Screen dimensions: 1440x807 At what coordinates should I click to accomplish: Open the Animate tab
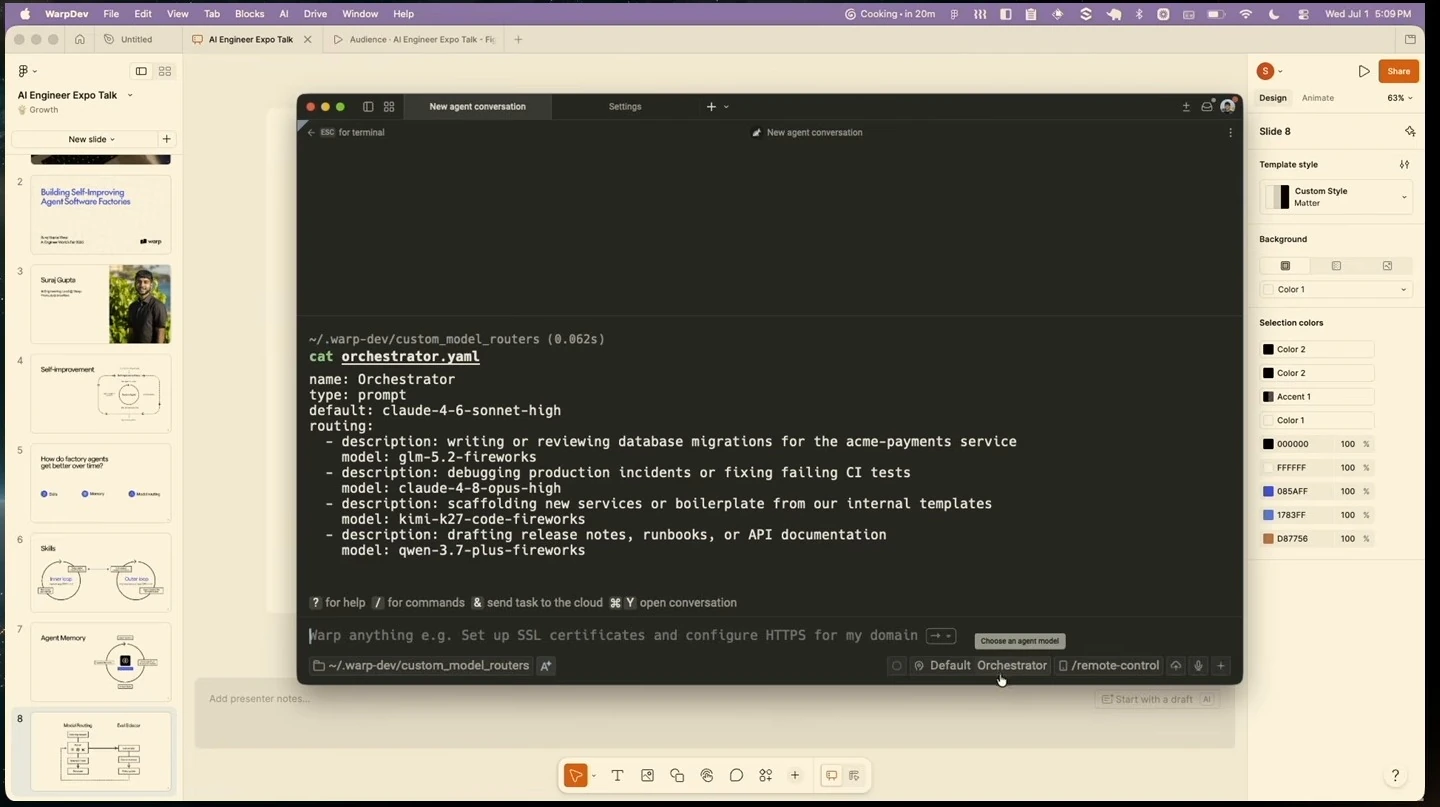(1317, 98)
